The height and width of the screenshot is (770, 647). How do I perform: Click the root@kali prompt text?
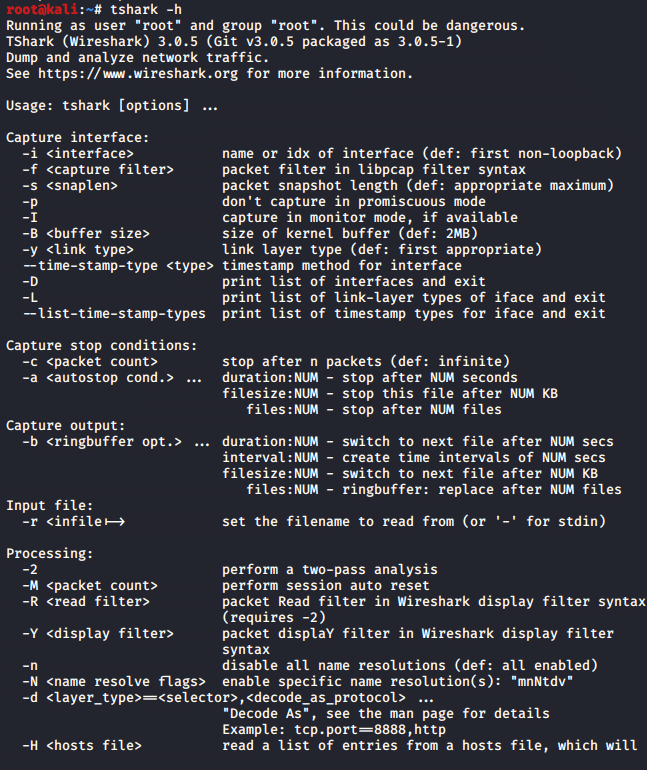(42, 9)
